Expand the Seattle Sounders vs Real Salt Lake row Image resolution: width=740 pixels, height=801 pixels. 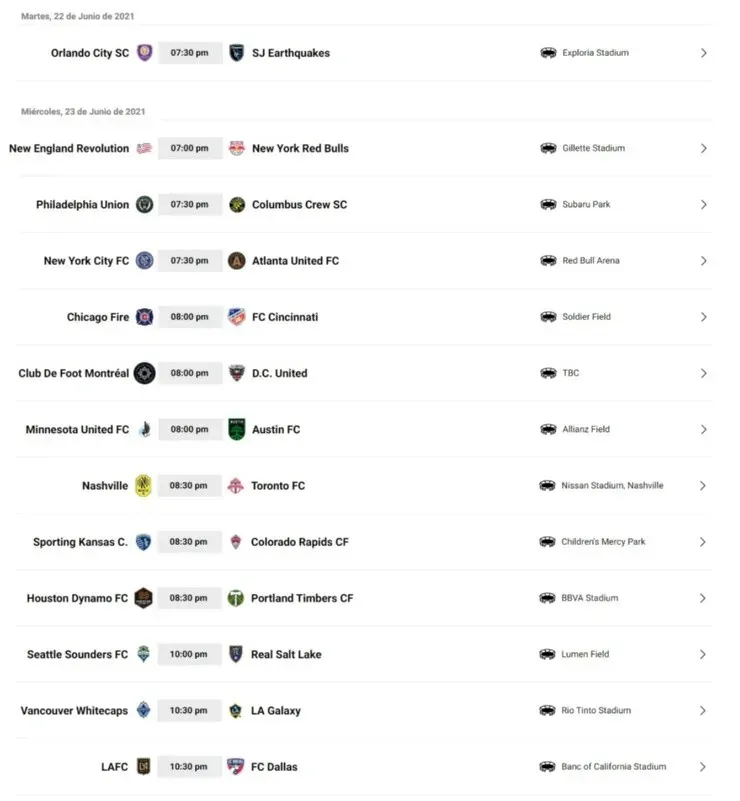[x=704, y=654]
